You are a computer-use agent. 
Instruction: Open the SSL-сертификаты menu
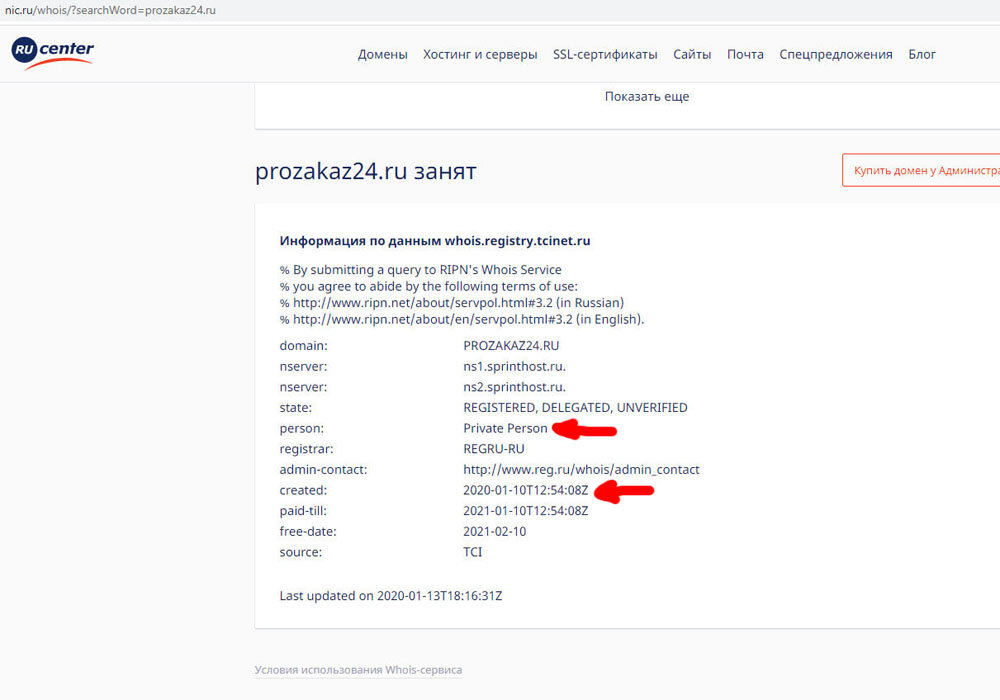tap(605, 55)
